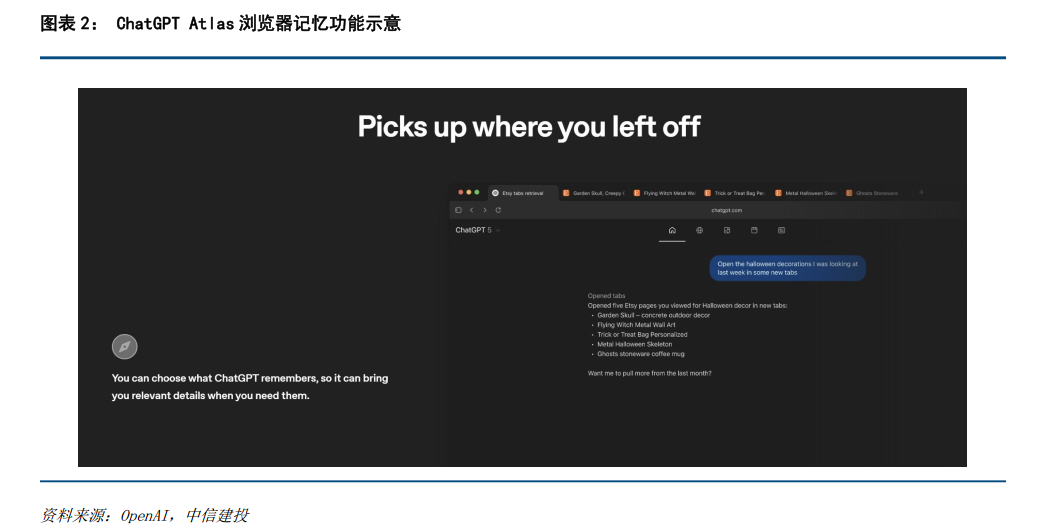Reload the page with the refresh icon
1039x532 pixels.
498,210
